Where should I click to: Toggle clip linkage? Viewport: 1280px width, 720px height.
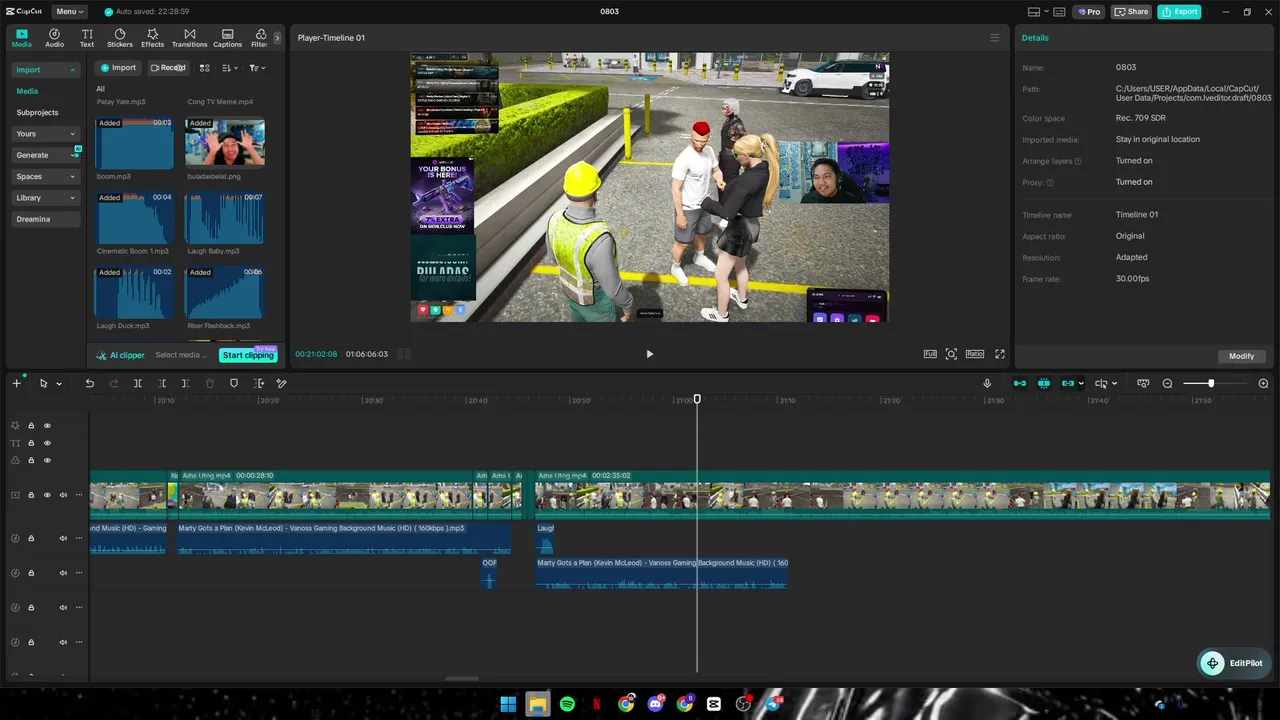pyautogui.click(x=1068, y=384)
